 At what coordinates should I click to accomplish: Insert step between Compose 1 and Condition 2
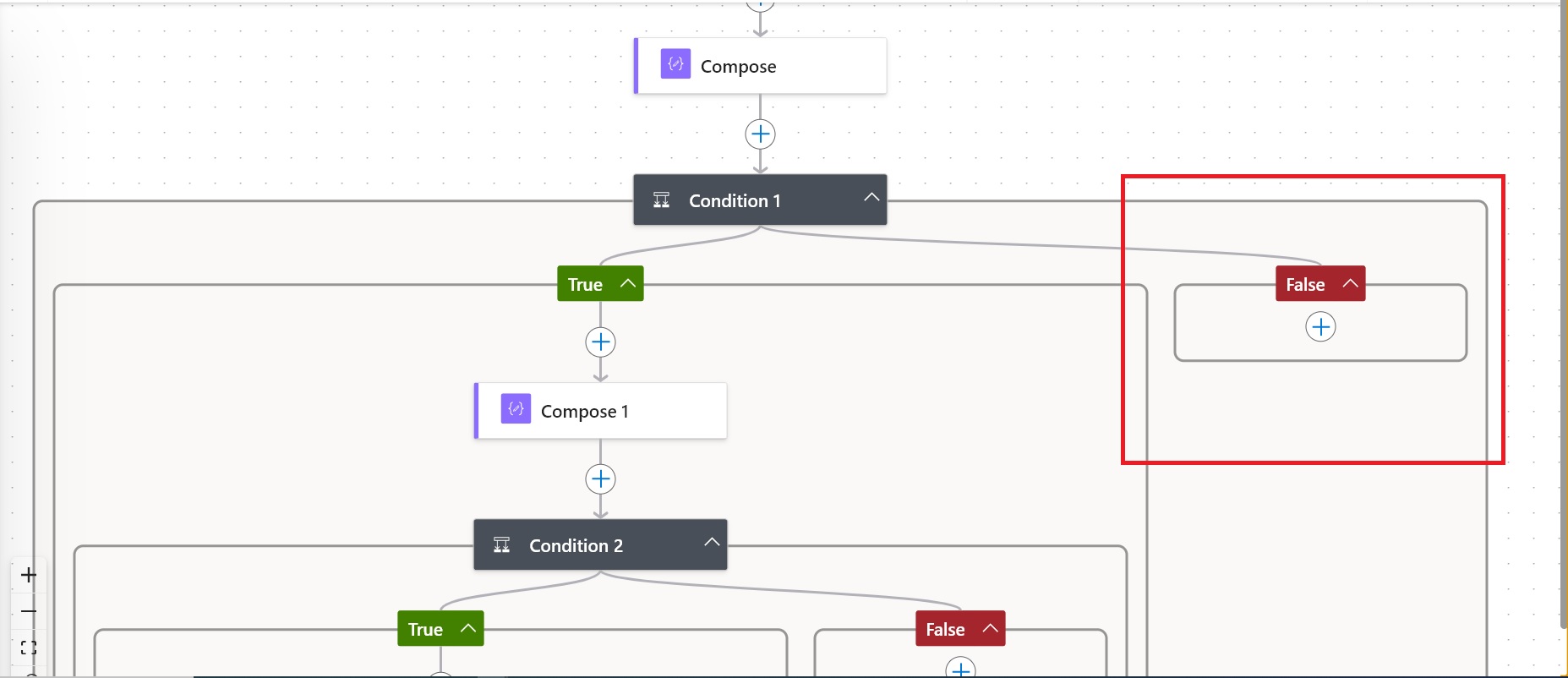pyautogui.click(x=600, y=479)
